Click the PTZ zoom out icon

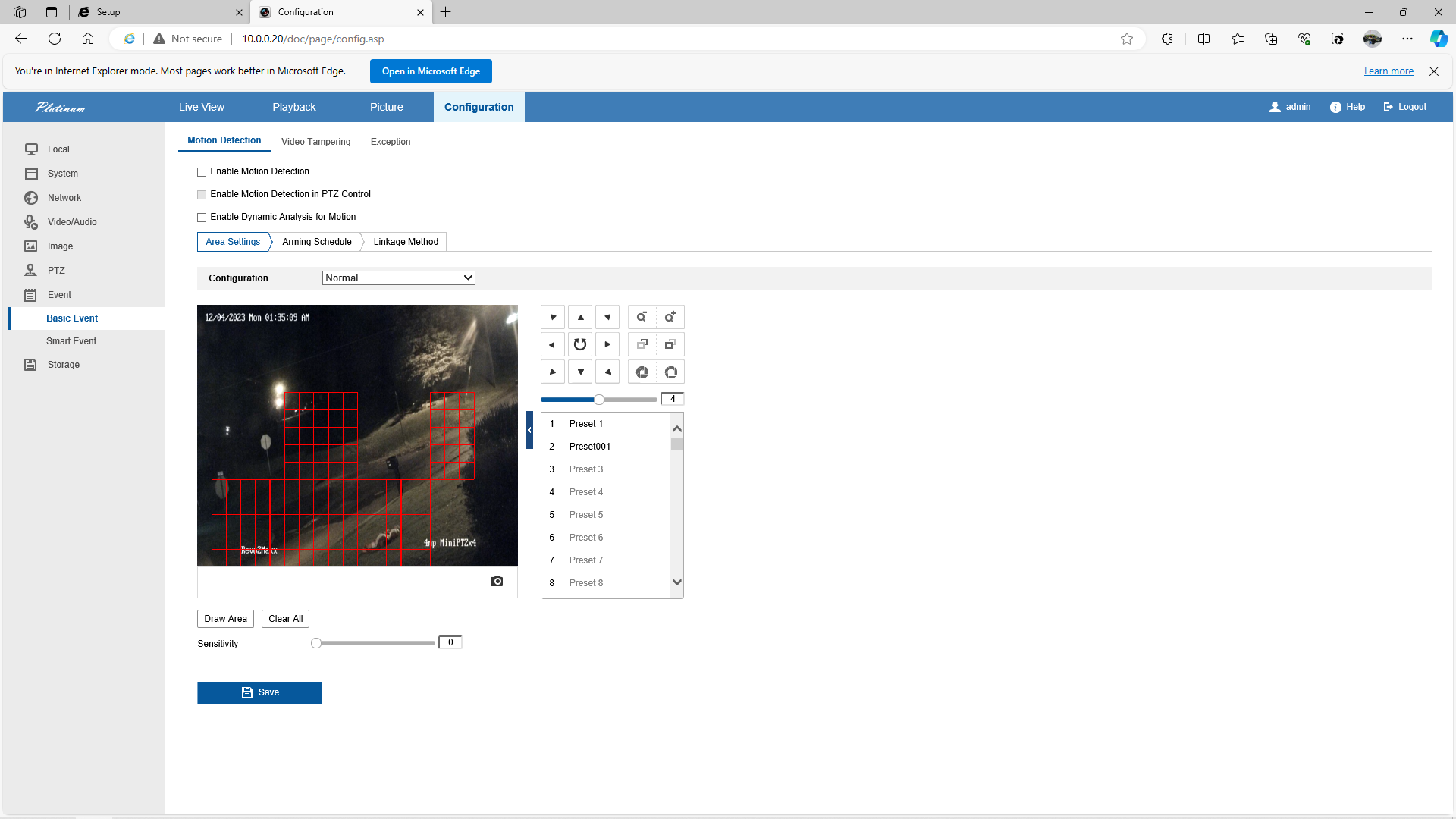(642, 317)
